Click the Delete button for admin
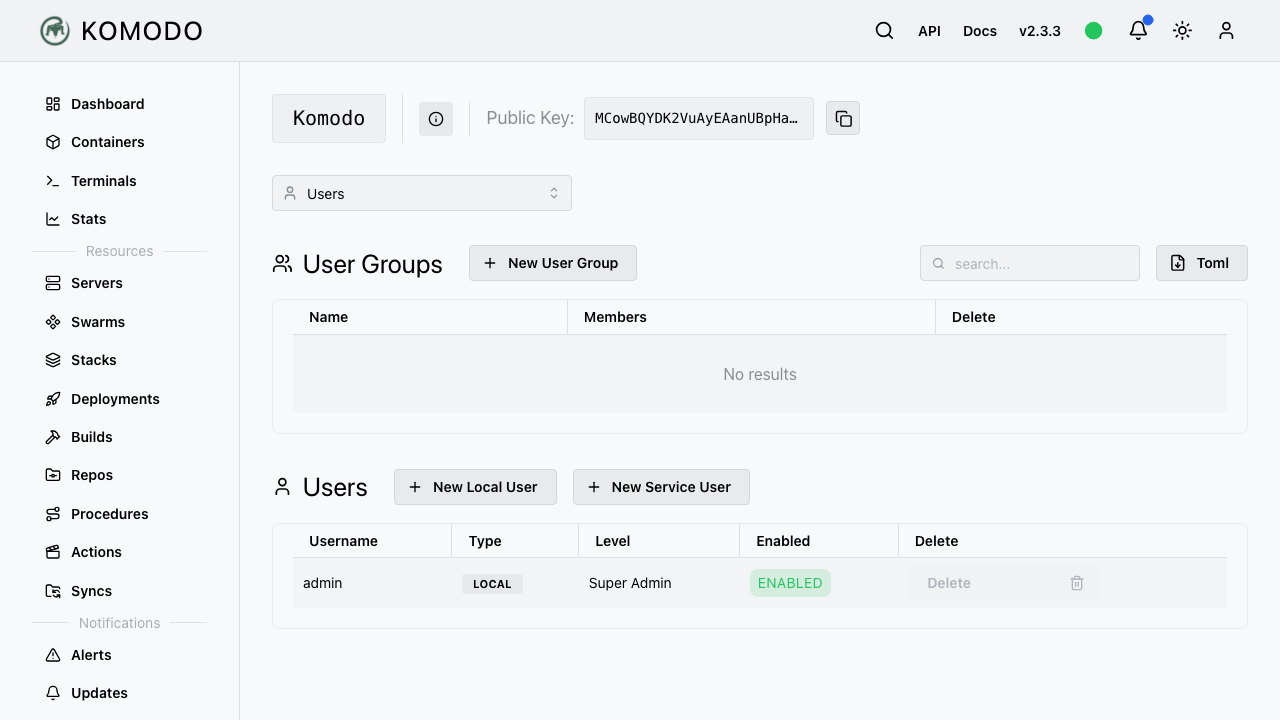 (1003, 583)
